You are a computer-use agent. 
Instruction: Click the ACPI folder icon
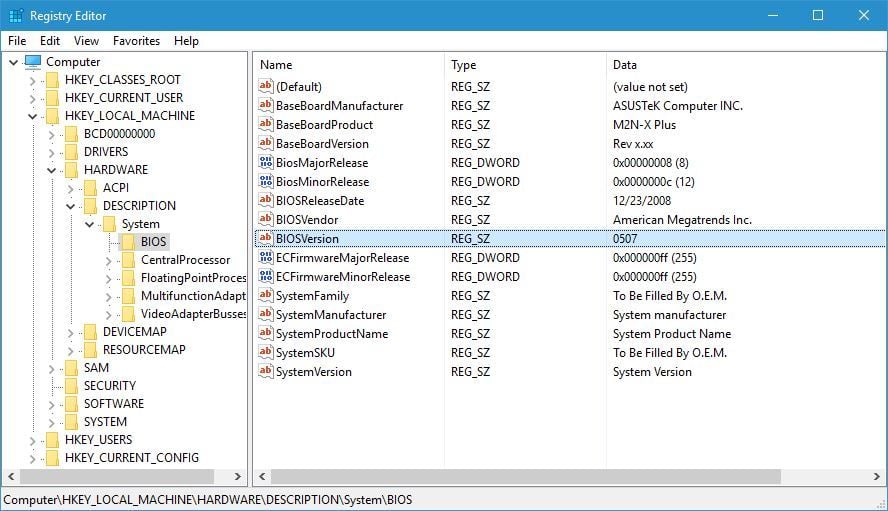(90, 188)
